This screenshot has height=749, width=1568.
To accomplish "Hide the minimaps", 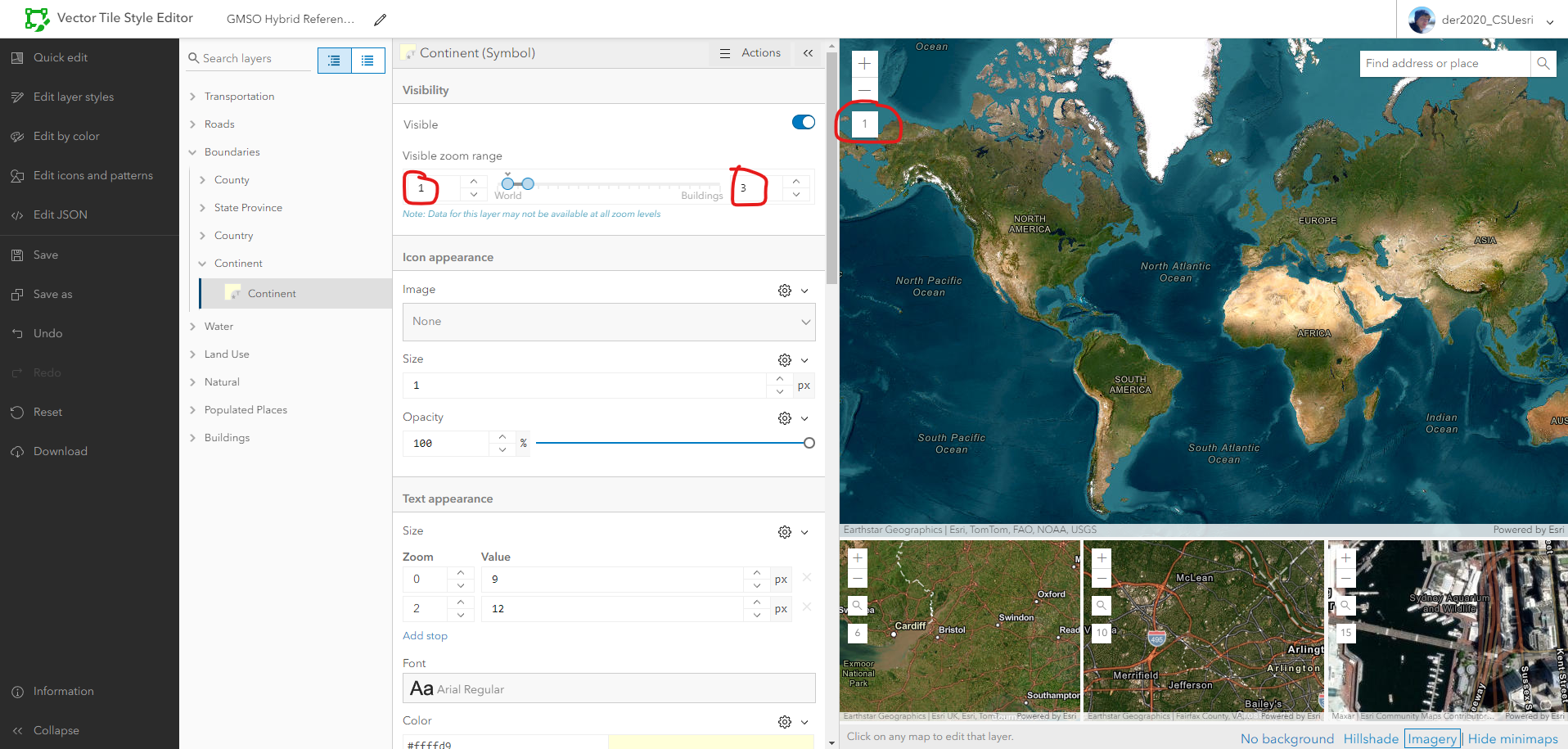I will pos(1512,738).
